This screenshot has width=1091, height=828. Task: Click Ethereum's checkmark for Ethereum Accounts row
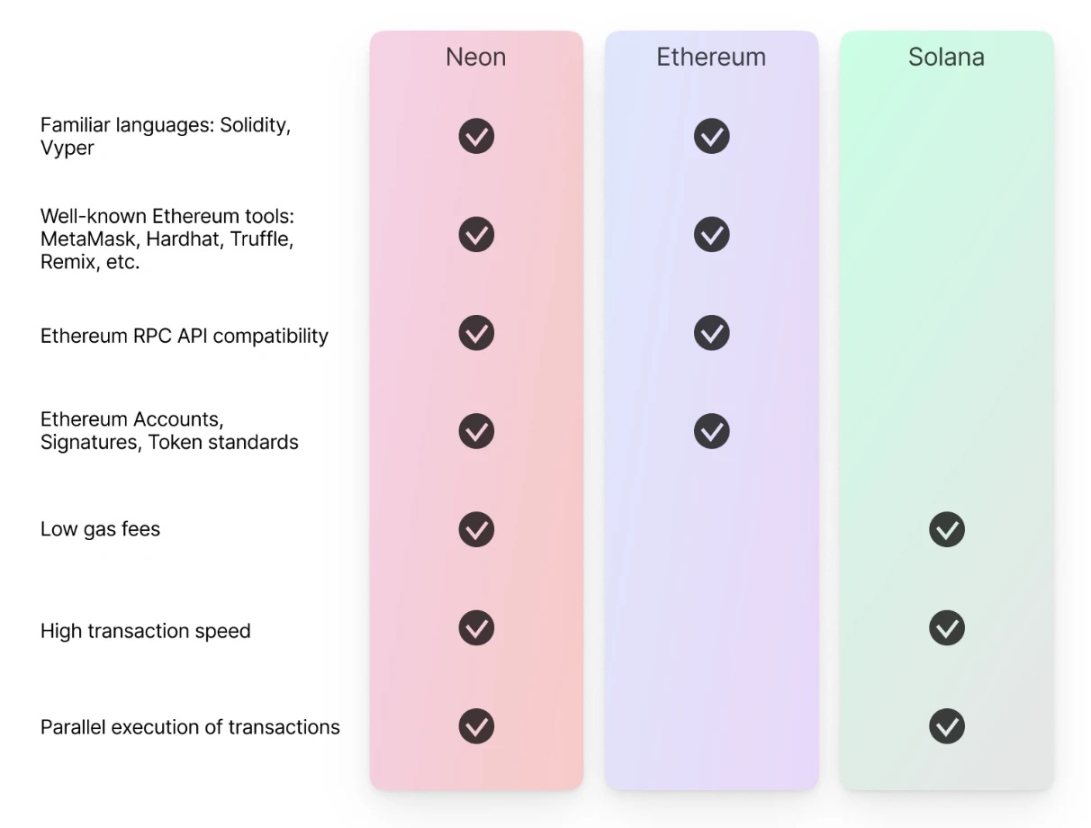click(711, 431)
